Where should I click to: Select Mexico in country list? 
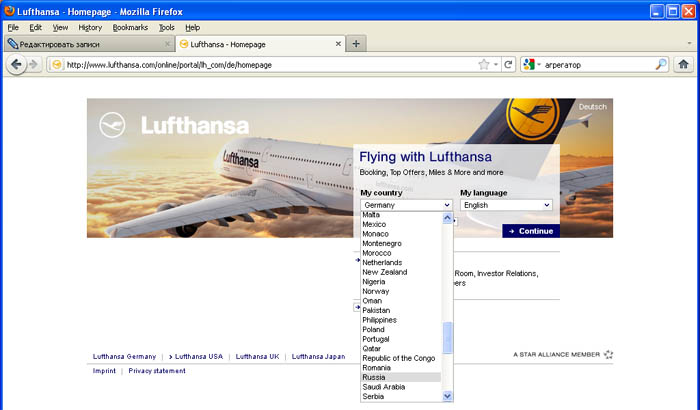(x=401, y=224)
